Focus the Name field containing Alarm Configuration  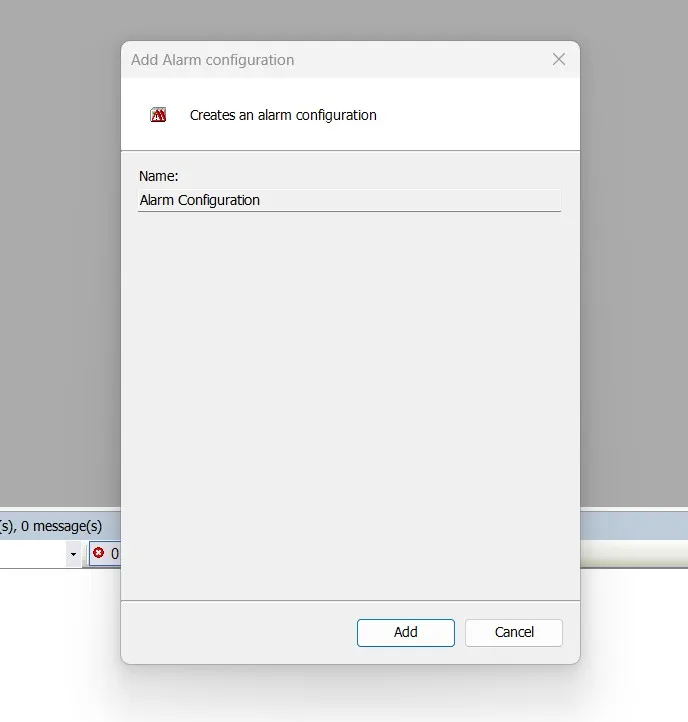(350, 200)
